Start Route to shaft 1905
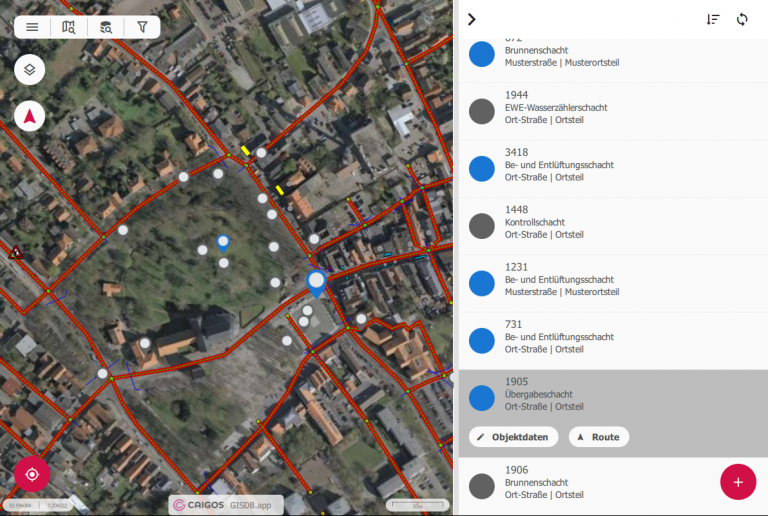The image size is (768, 516). point(599,437)
